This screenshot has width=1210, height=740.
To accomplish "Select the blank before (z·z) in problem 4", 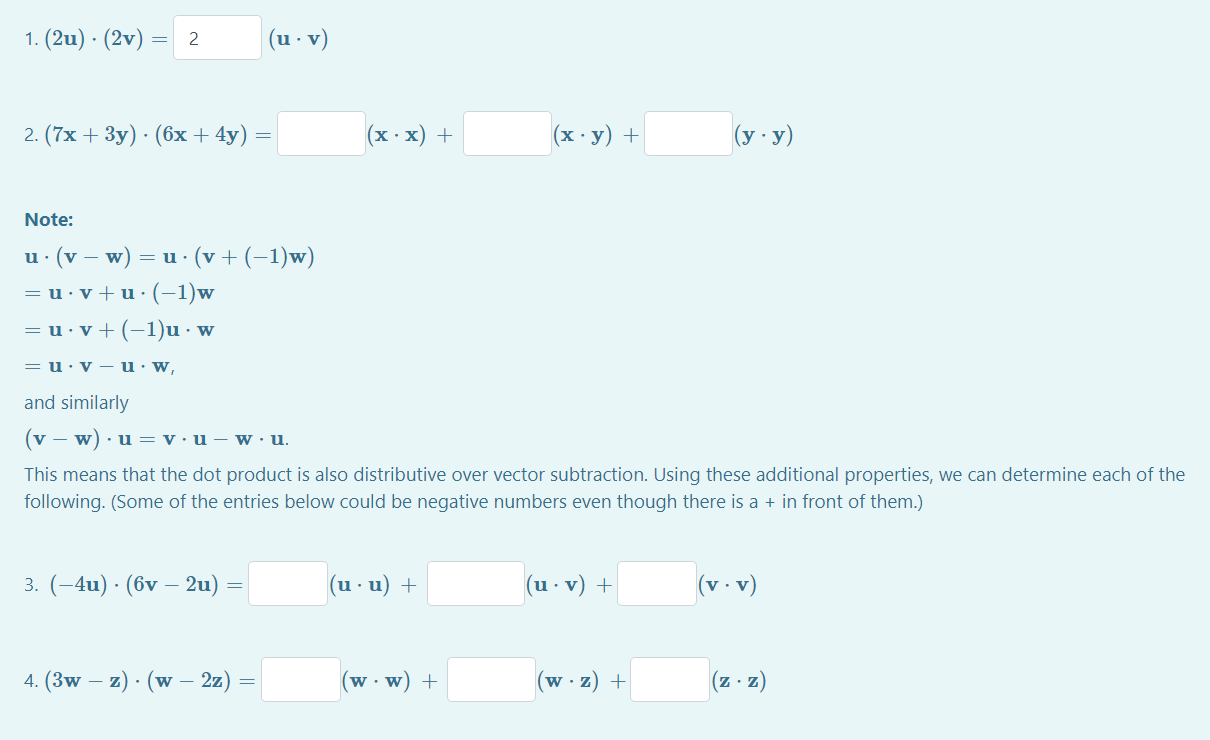I will click(670, 678).
